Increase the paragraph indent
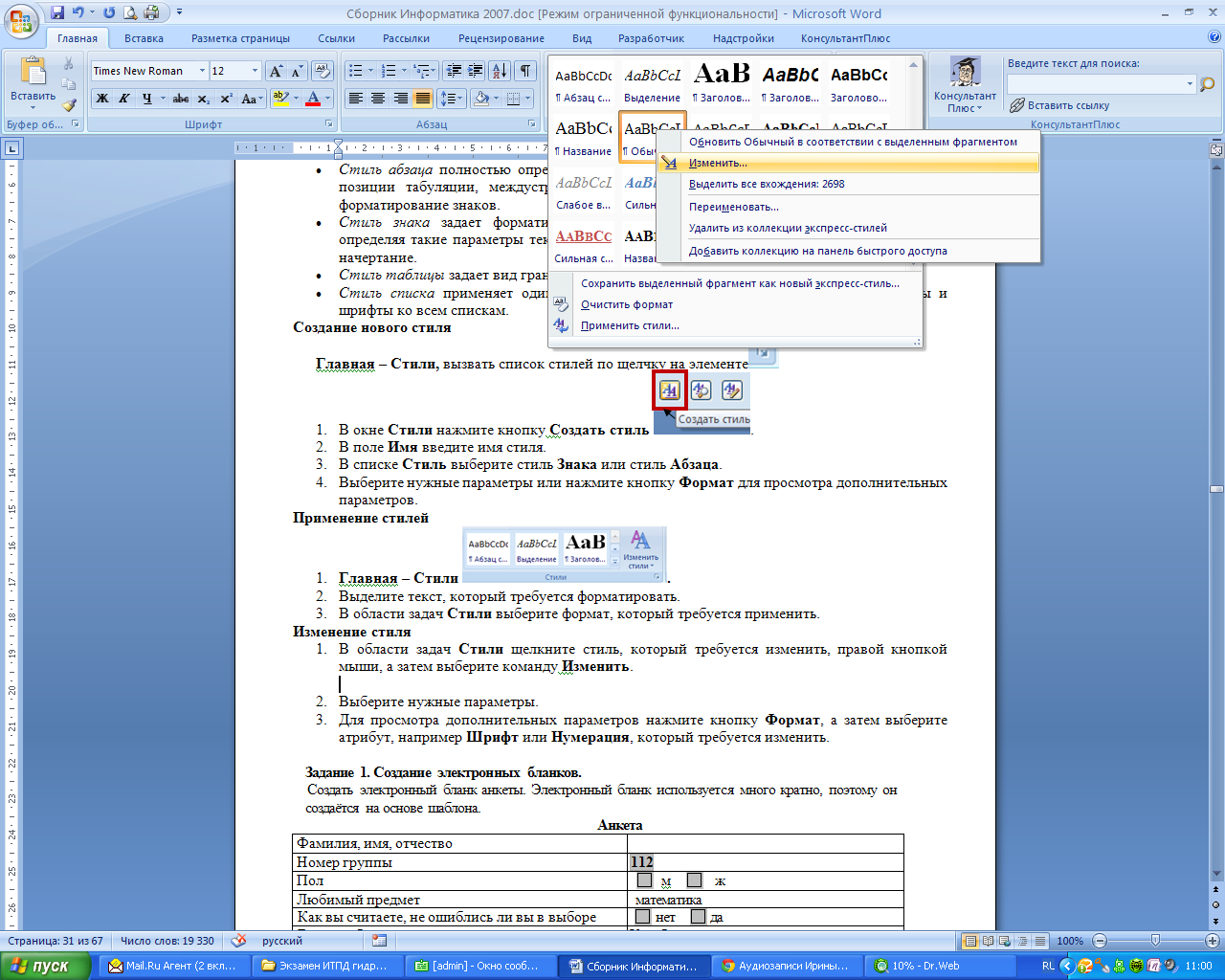Image resolution: width=1225 pixels, height=980 pixels. tap(475, 71)
